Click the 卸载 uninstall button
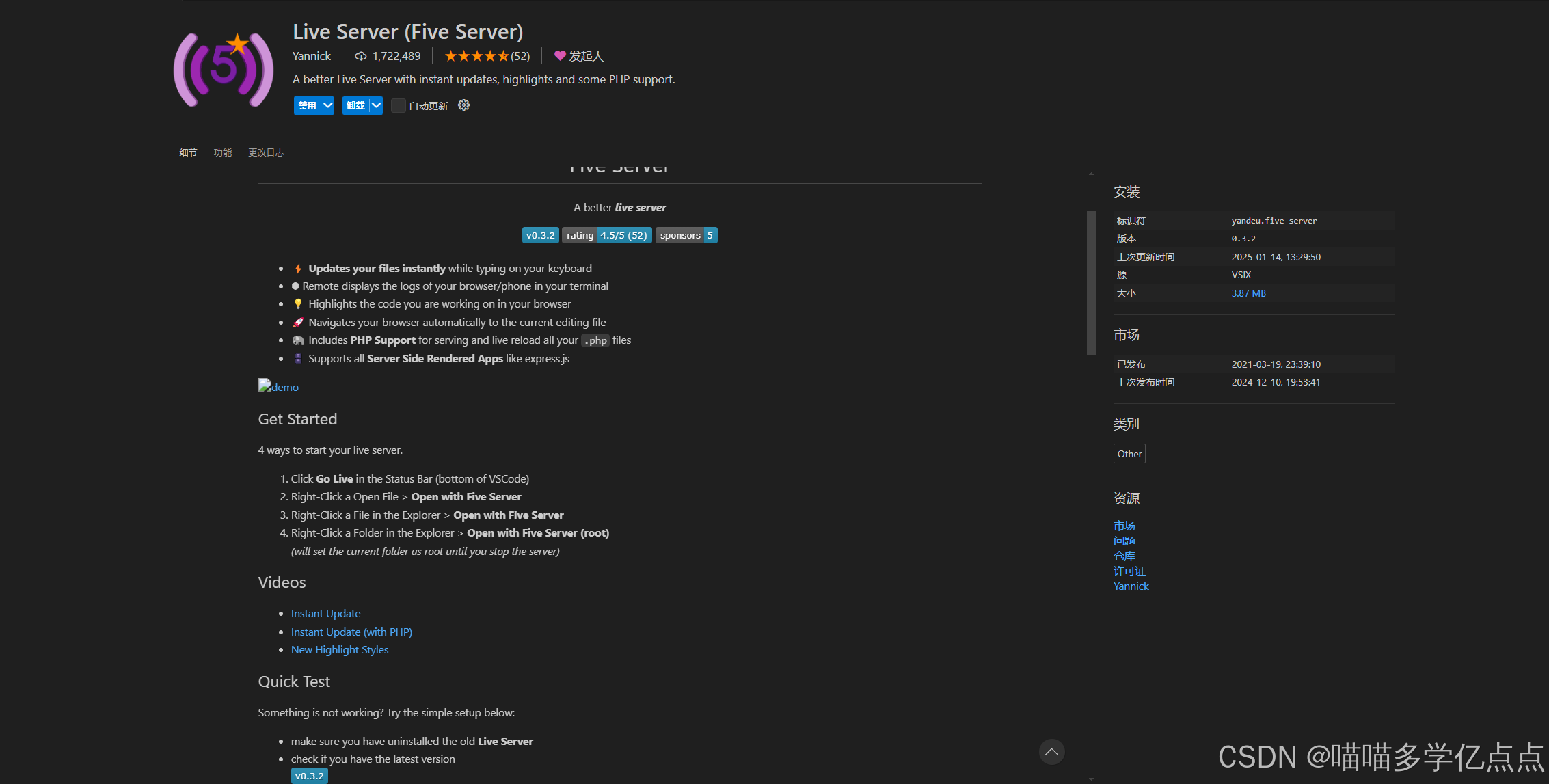This screenshot has height=784, width=1549. coord(355,105)
